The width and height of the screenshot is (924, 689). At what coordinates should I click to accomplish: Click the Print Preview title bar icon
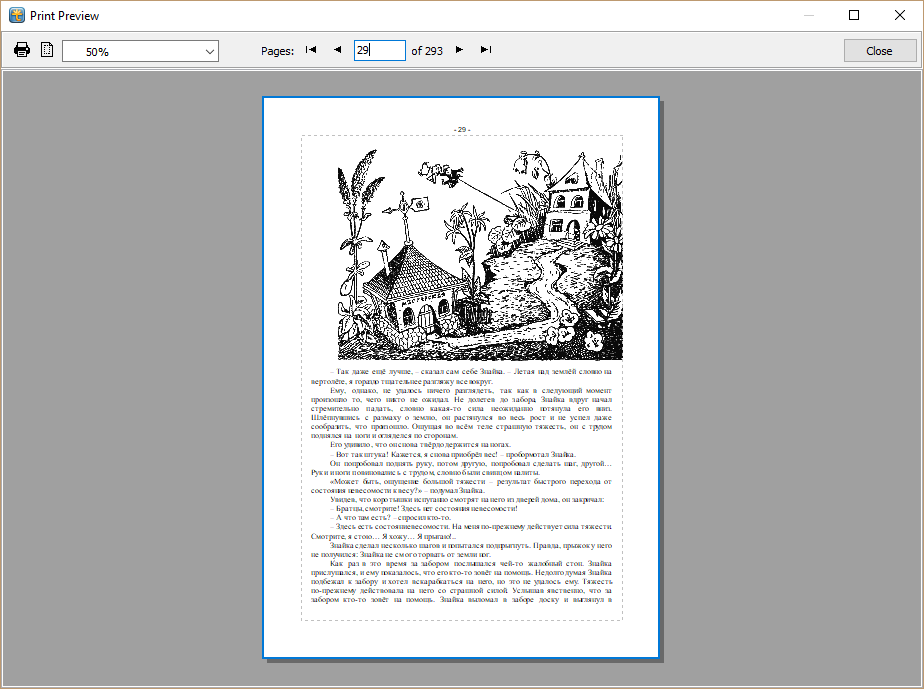tap(14, 15)
